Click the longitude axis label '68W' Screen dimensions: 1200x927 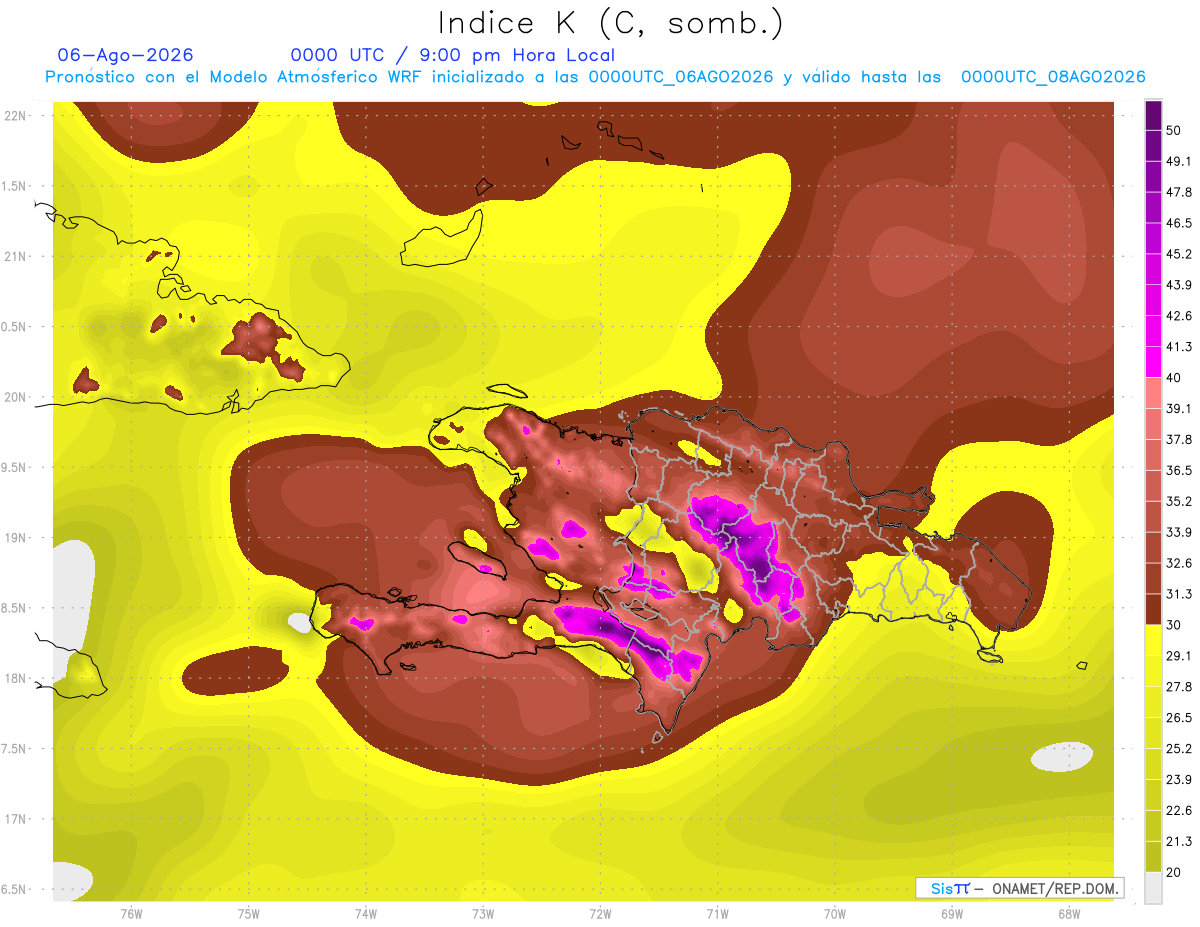pos(1069,914)
